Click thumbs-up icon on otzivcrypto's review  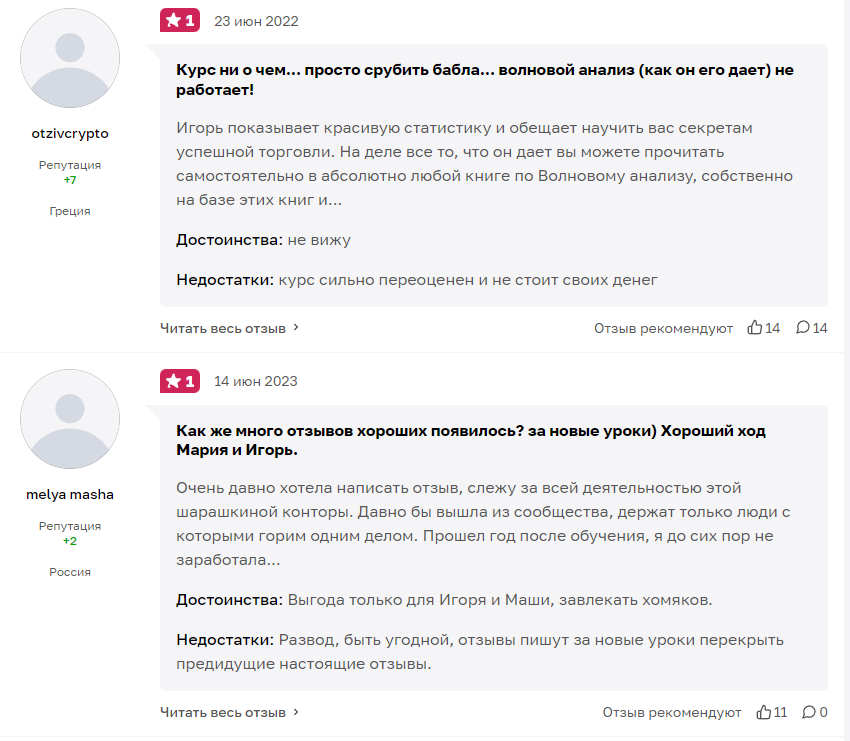click(755, 328)
